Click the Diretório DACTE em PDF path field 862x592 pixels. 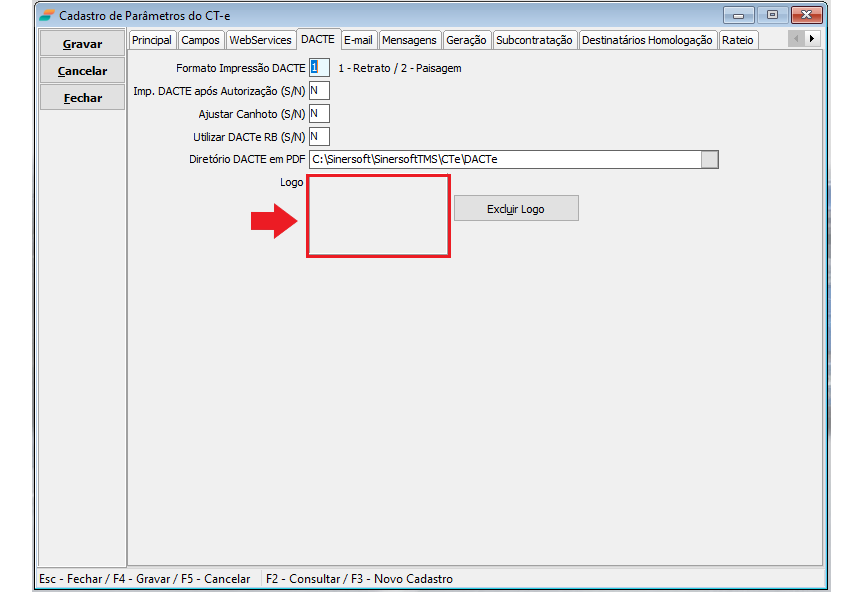click(504, 160)
